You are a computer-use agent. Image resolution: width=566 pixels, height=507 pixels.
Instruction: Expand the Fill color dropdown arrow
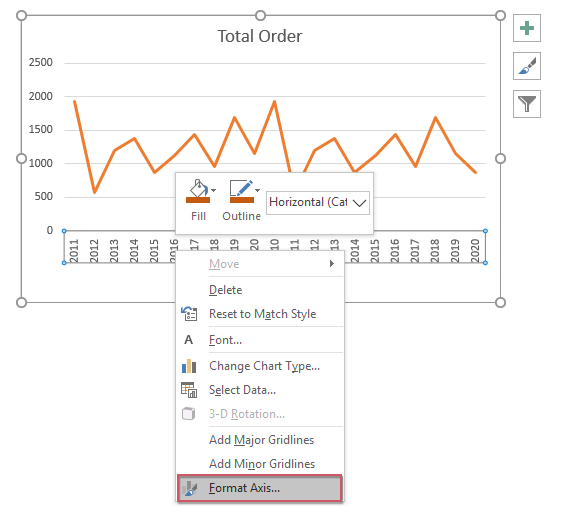[x=214, y=190]
